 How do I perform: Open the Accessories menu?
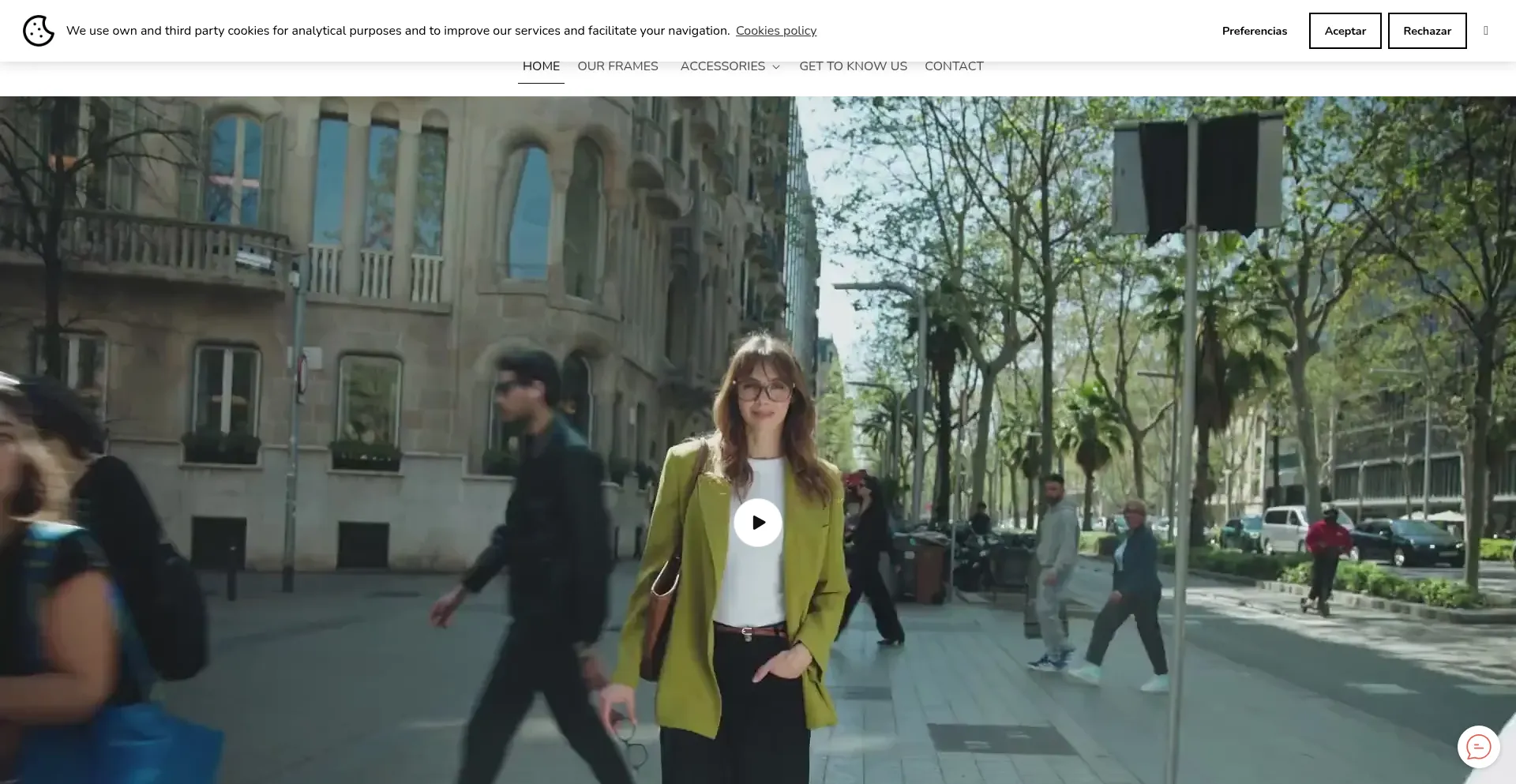722,66
